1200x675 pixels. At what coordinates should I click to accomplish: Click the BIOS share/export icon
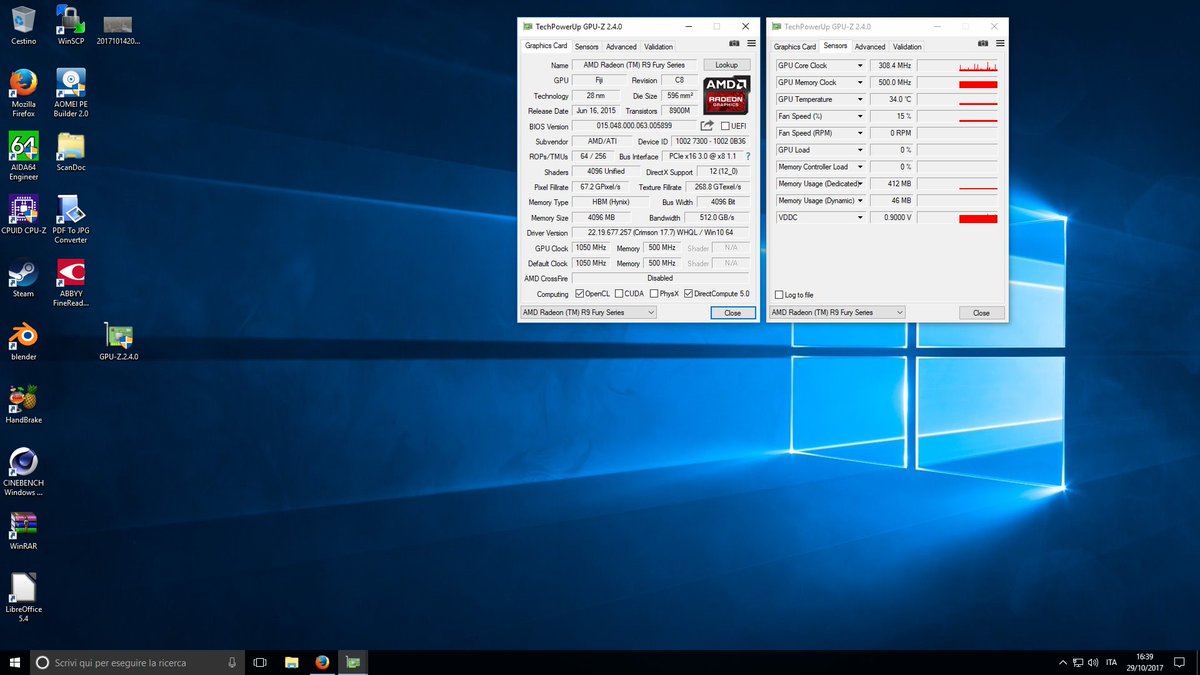(x=707, y=125)
